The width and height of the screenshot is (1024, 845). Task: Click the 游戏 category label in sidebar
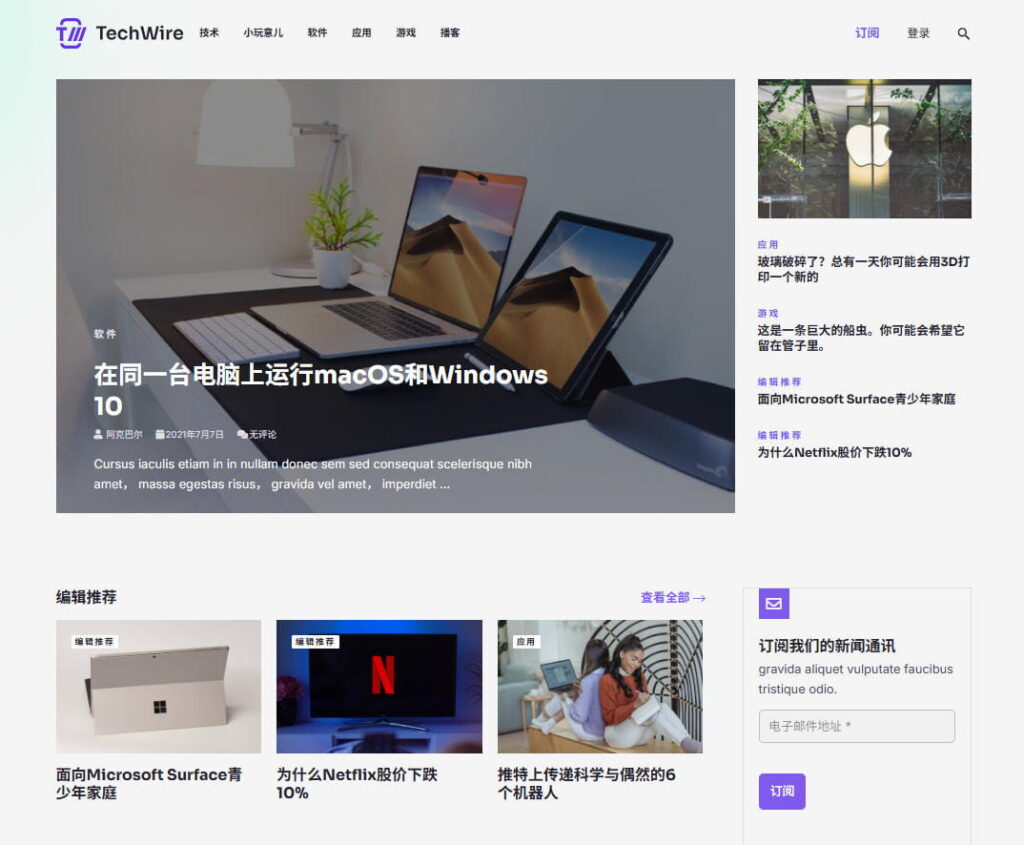coord(768,313)
